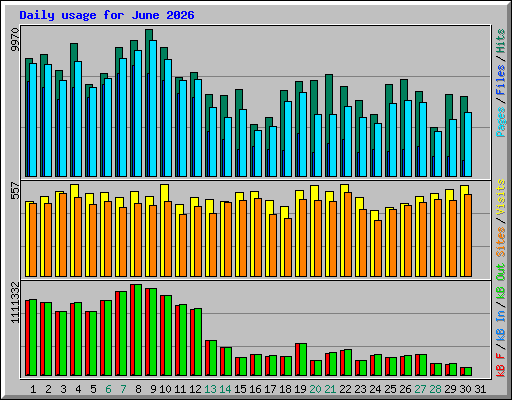Select the 9970 axis value

coord(15,40)
